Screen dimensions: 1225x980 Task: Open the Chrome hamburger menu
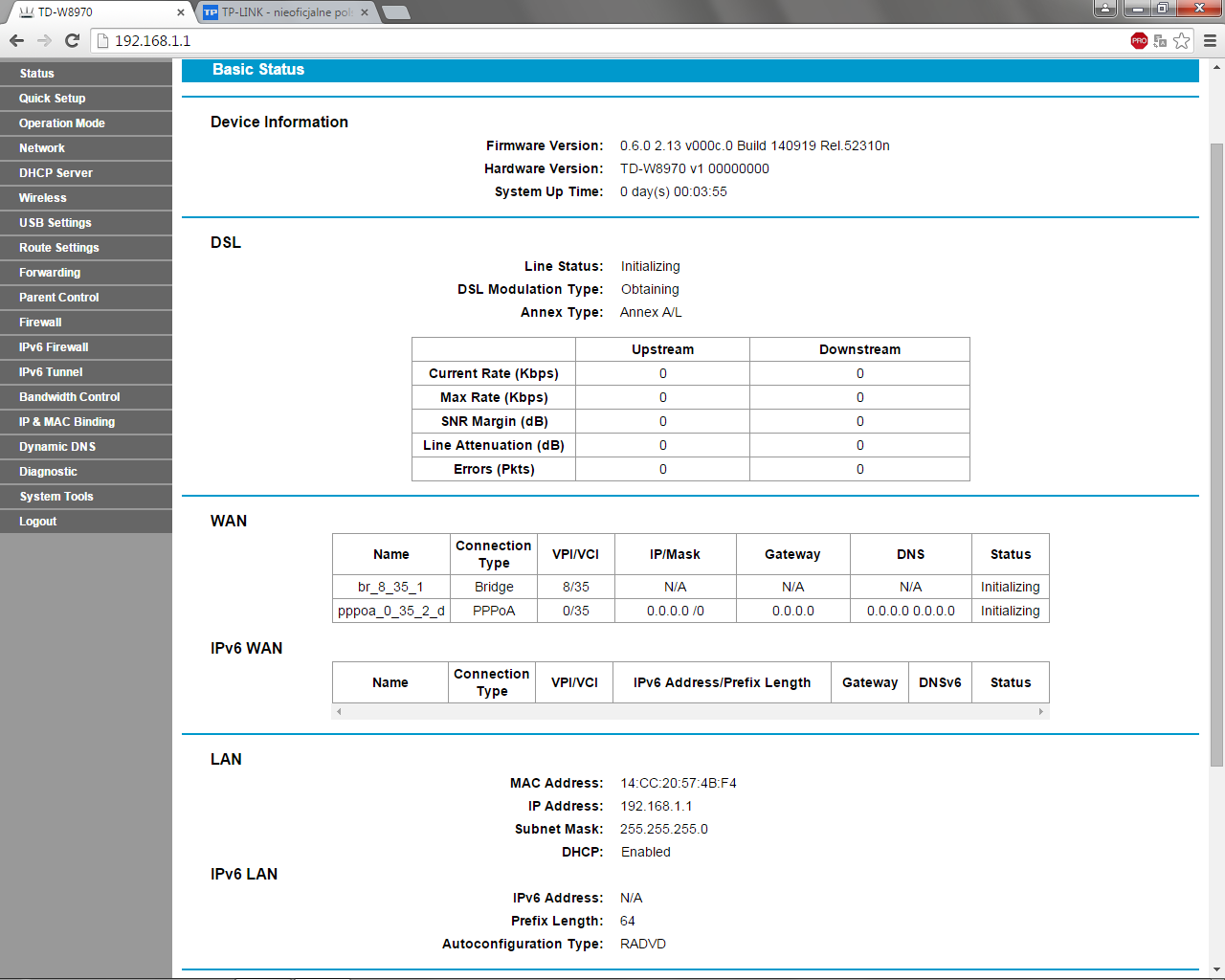(1210, 40)
